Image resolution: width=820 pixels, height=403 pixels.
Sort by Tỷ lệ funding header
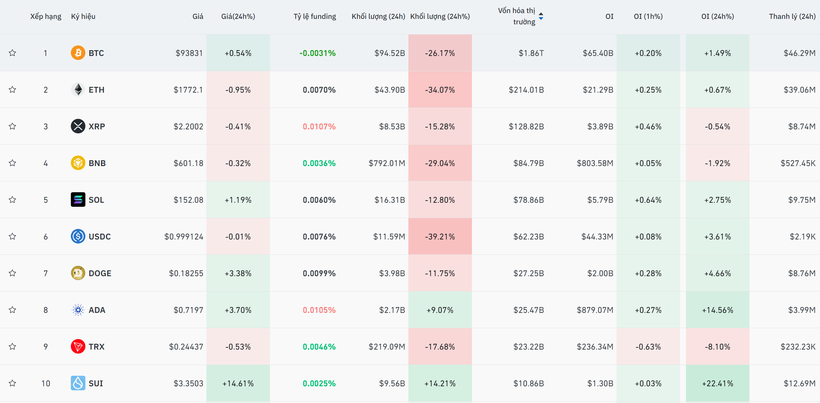314,17
